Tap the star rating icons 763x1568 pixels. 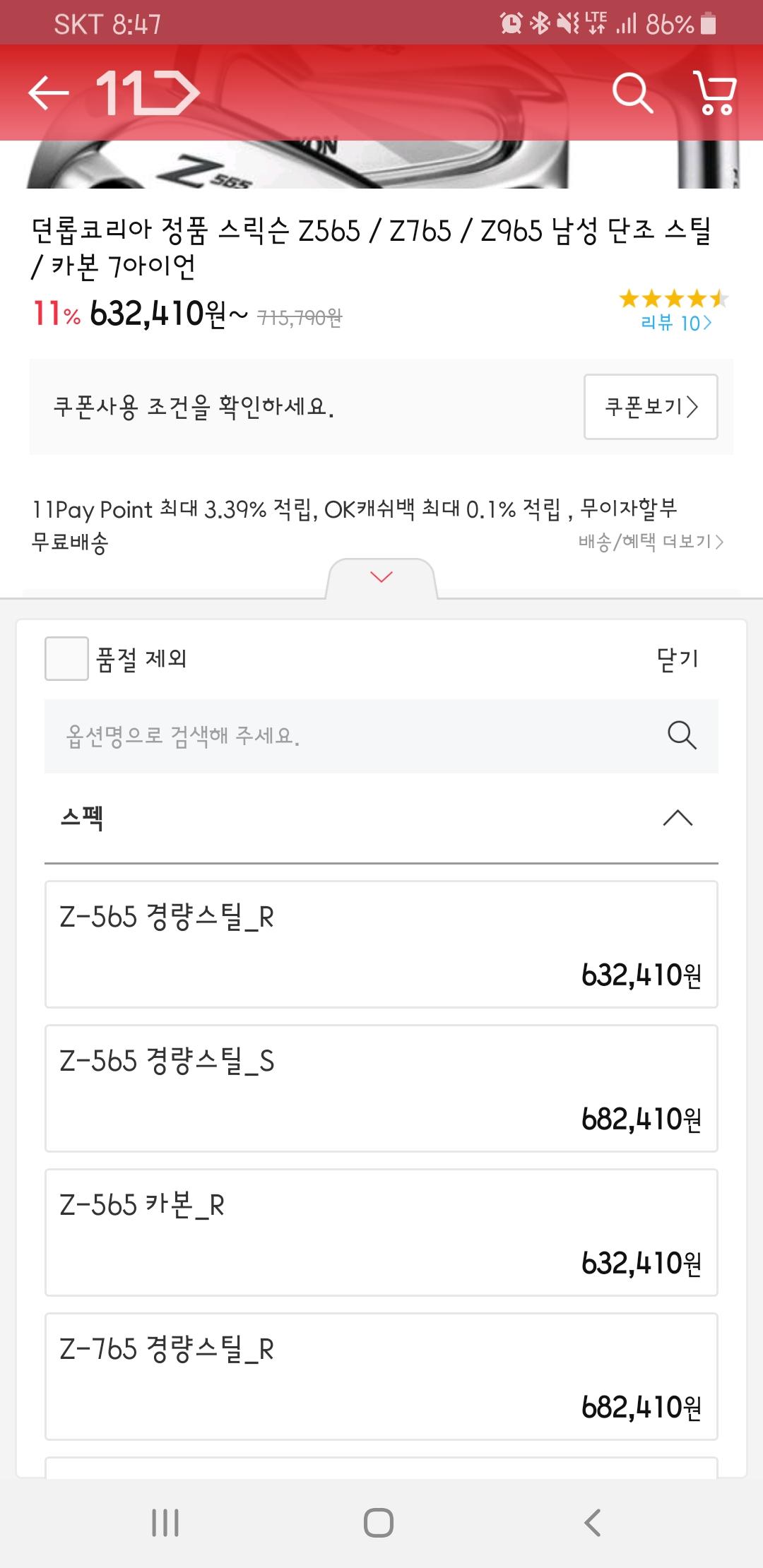coord(673,299)
